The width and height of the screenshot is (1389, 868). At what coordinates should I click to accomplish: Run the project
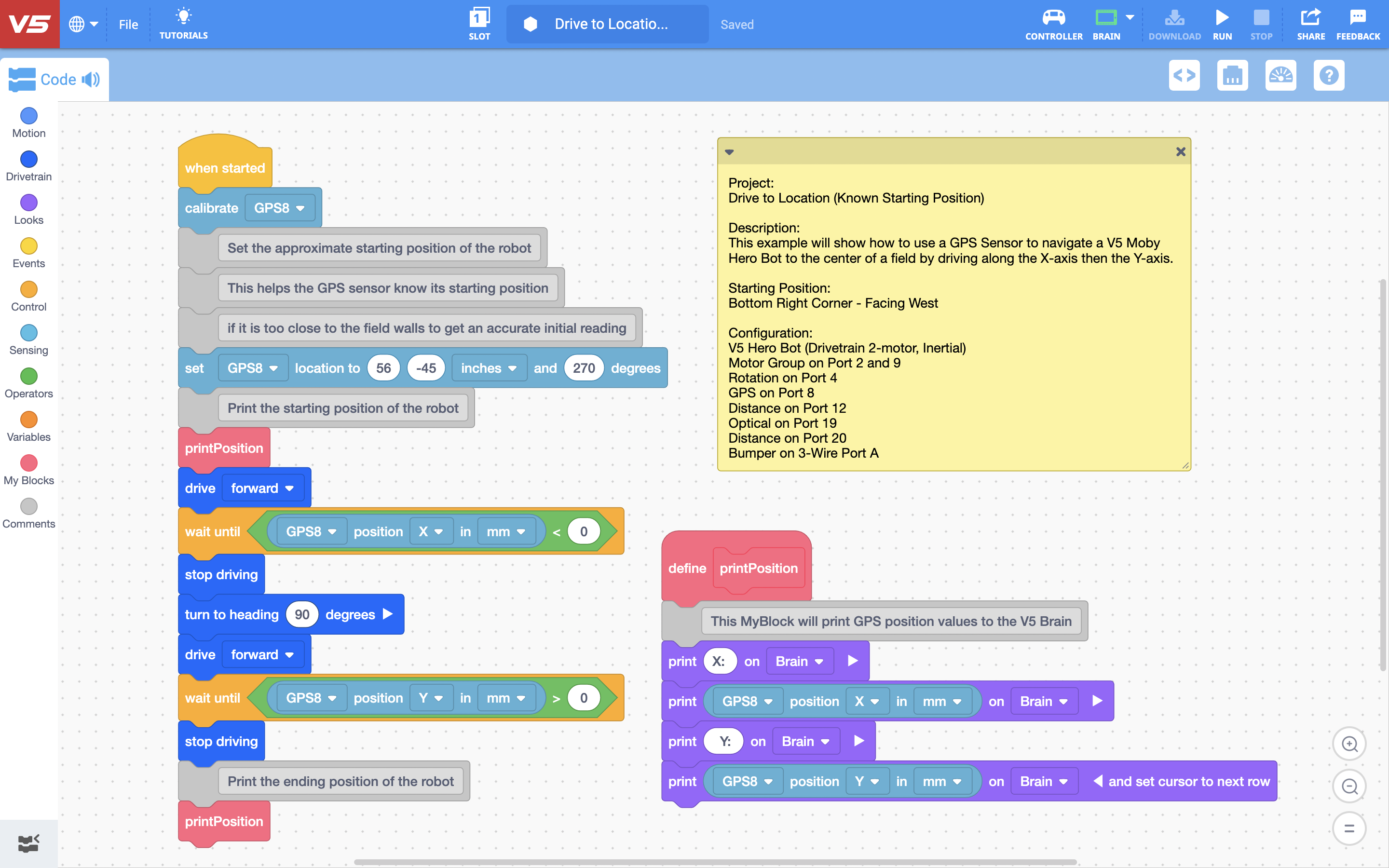point(1222,24)
